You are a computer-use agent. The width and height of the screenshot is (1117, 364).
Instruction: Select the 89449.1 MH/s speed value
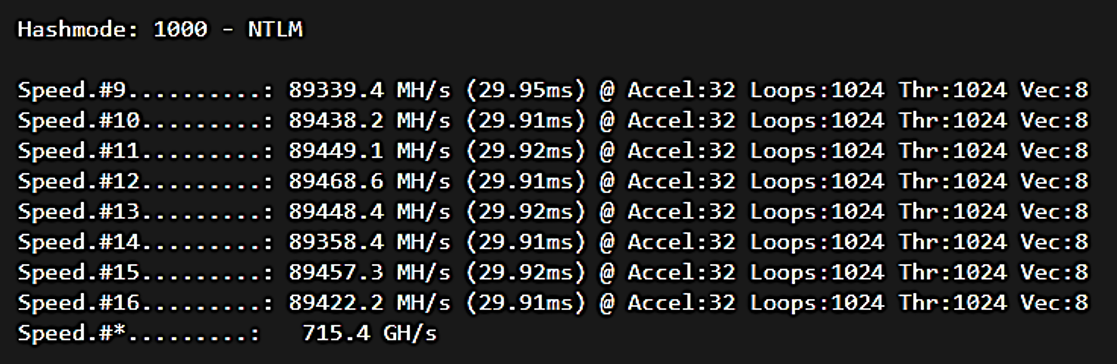[370, 151]
